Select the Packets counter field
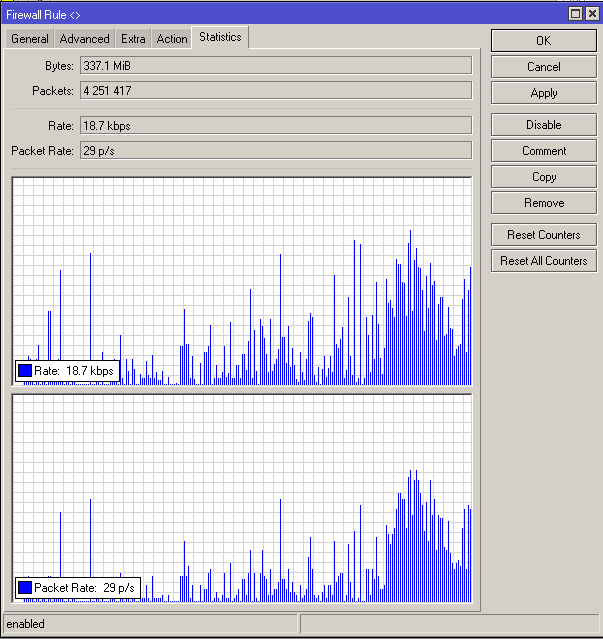The image size is (603, 639). click(275, 91)
